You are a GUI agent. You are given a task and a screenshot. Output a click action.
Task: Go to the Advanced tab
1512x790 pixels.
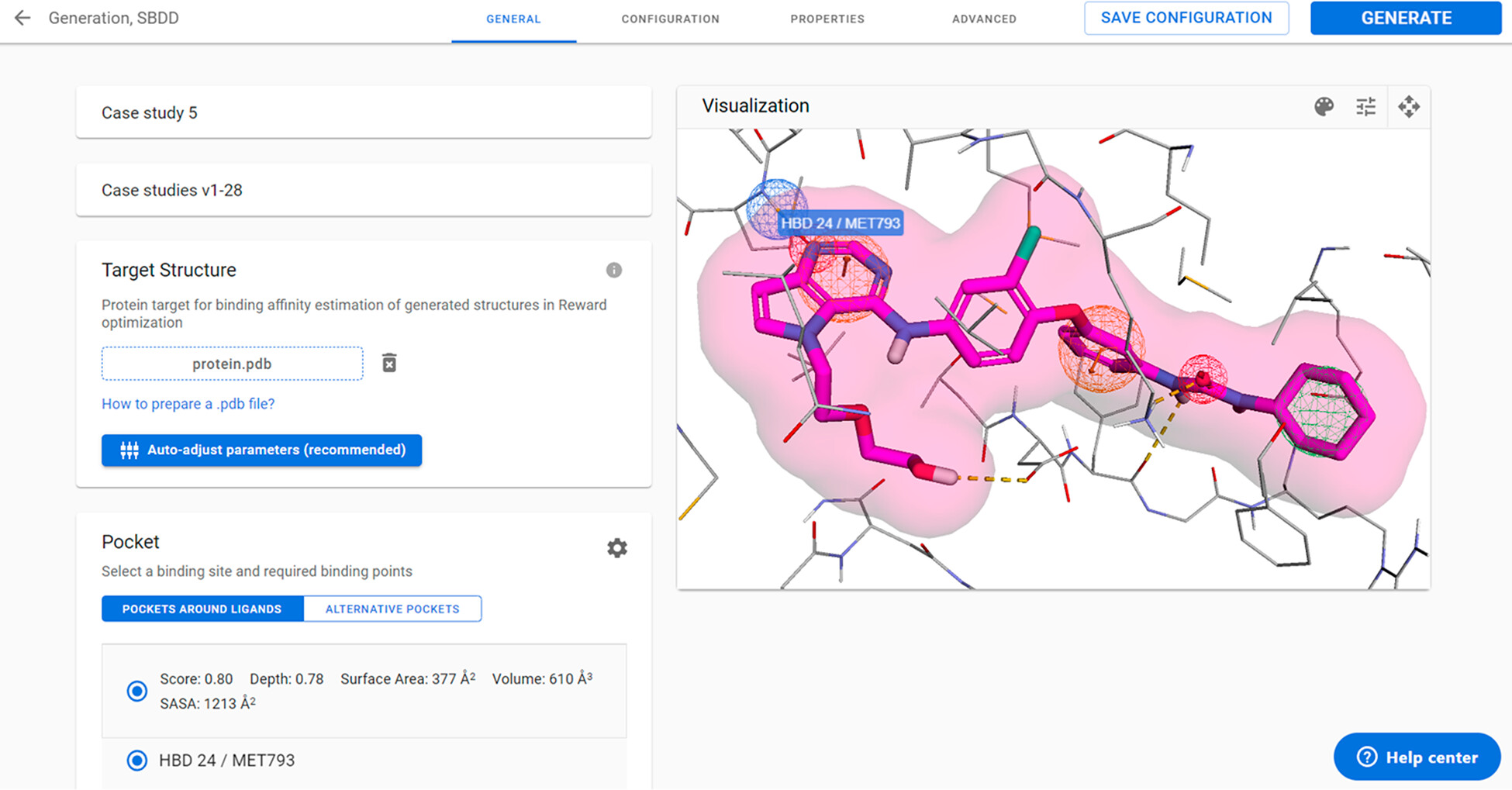coord(984,19)
